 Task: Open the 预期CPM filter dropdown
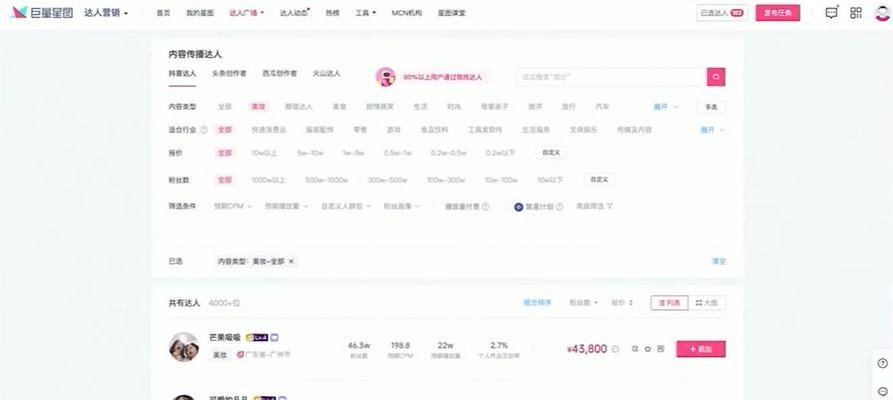[x=232, y=206]
